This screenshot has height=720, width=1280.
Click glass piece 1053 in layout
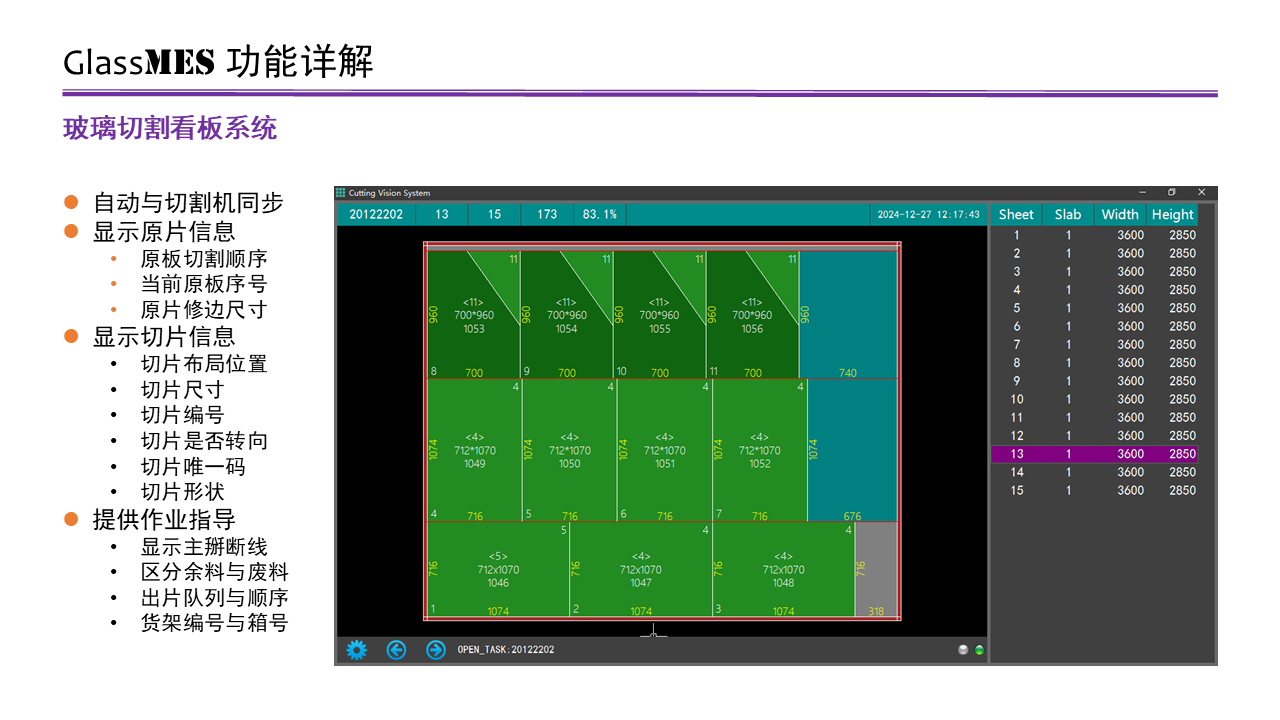[473, 314]
